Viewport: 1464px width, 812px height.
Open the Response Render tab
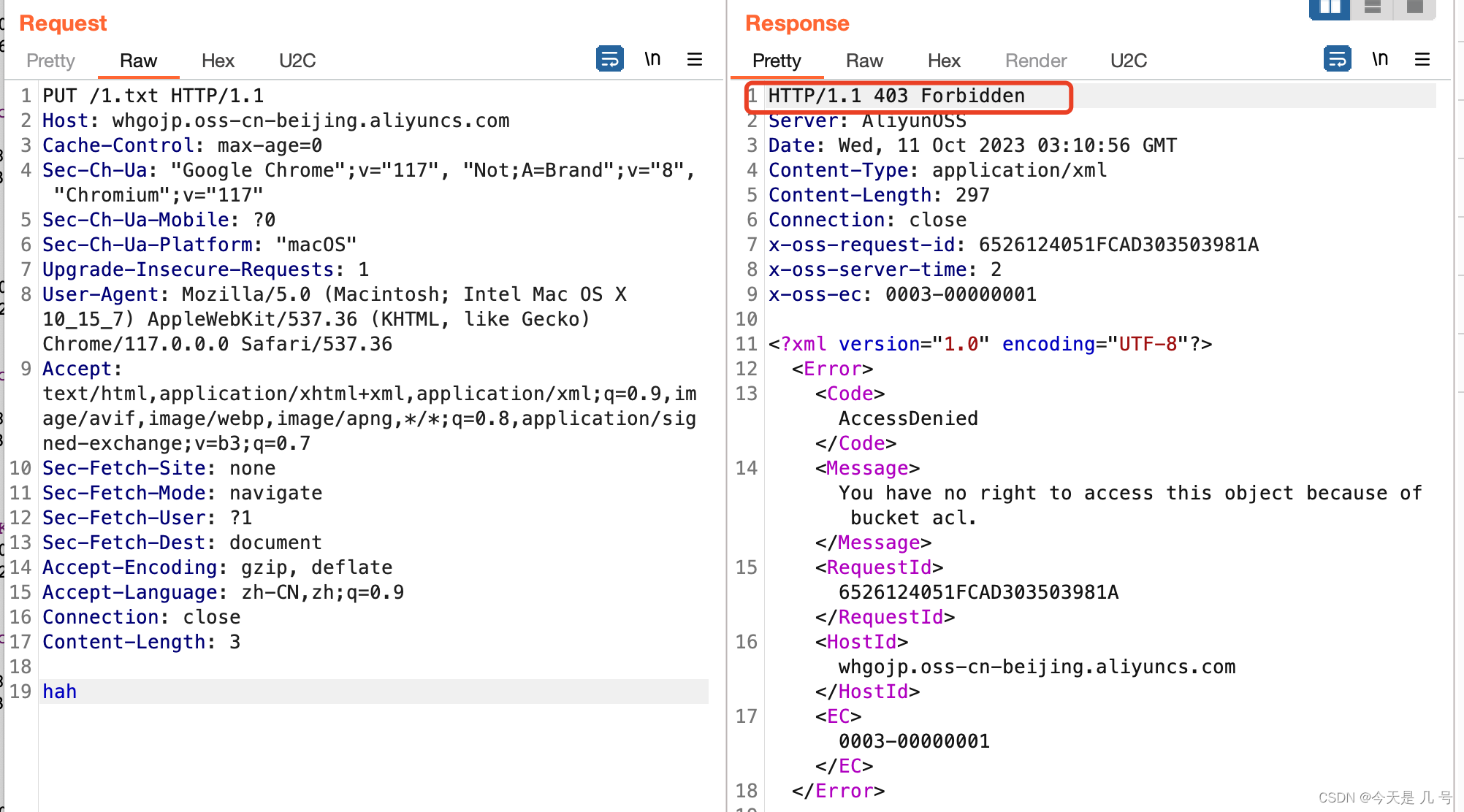(x=1036, y=61)
